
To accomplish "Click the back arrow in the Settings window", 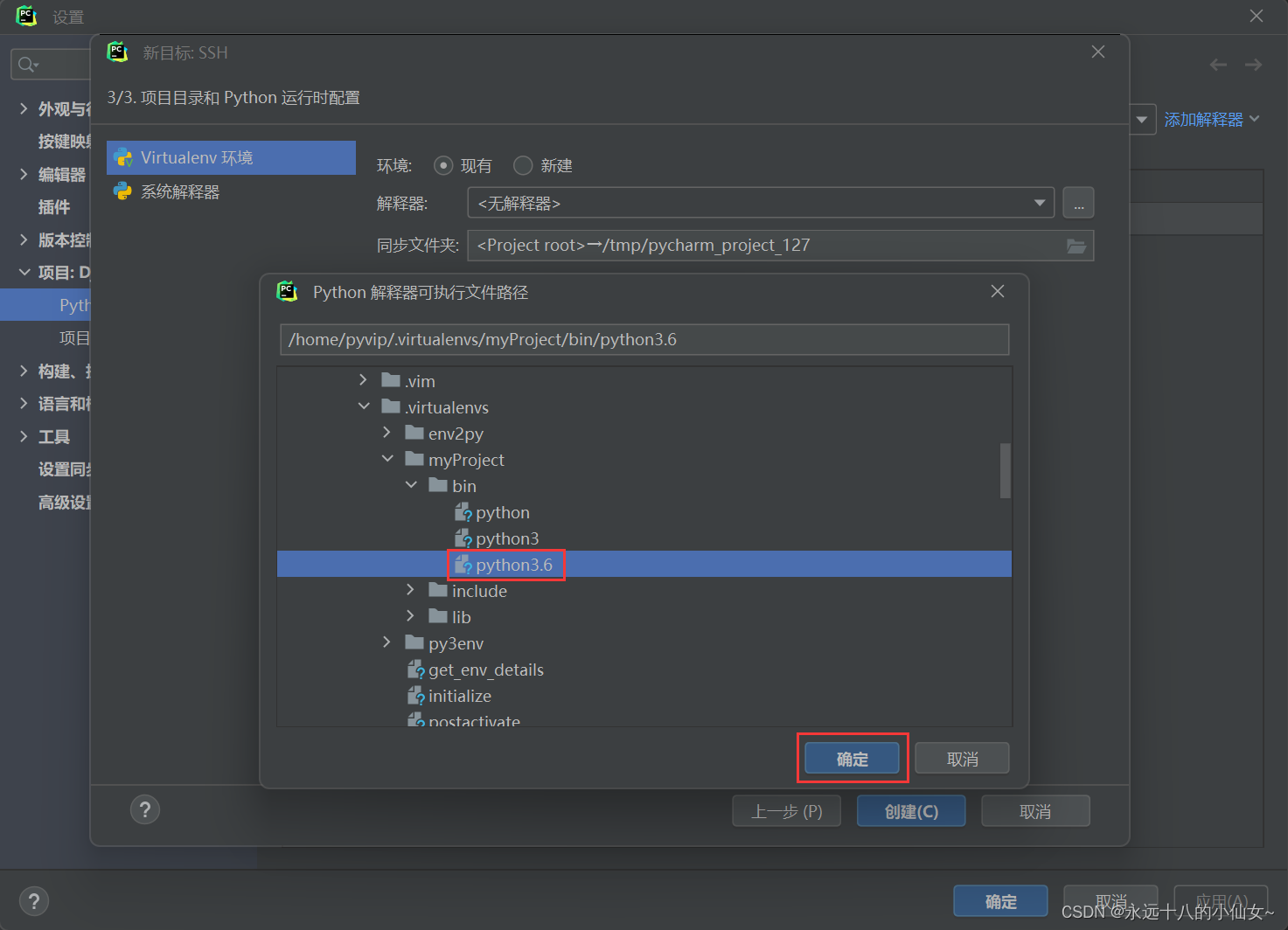I will pos(1218,65).
